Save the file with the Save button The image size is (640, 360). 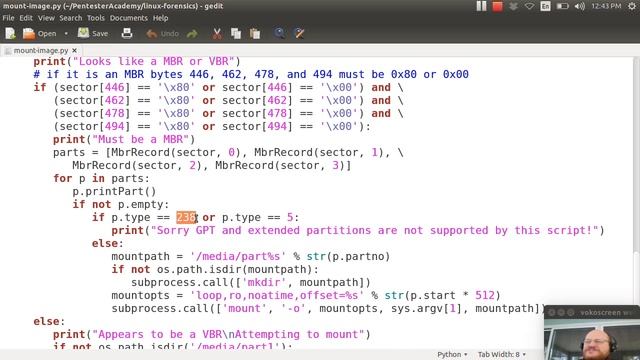pos(93,33)
